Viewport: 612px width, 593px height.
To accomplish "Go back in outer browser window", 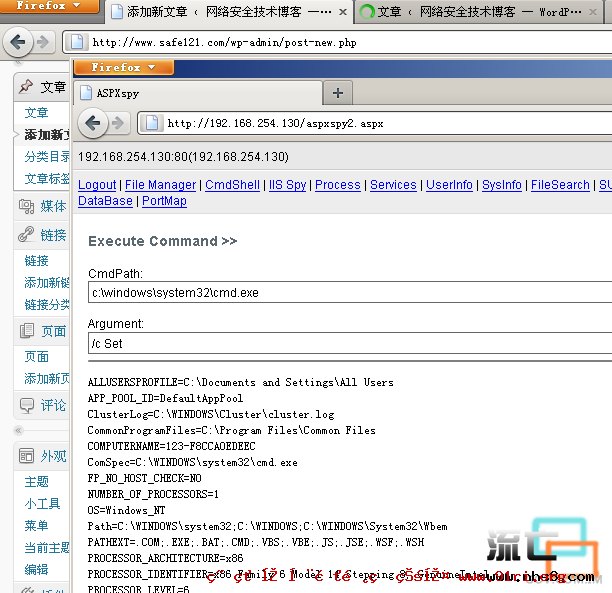I will coord(18,42).
